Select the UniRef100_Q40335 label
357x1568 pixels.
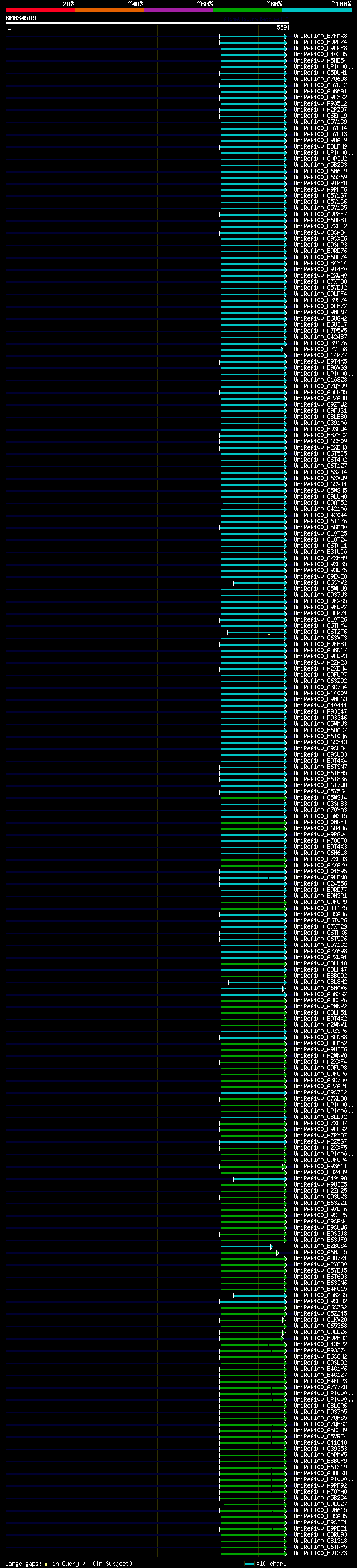[321, 54]
